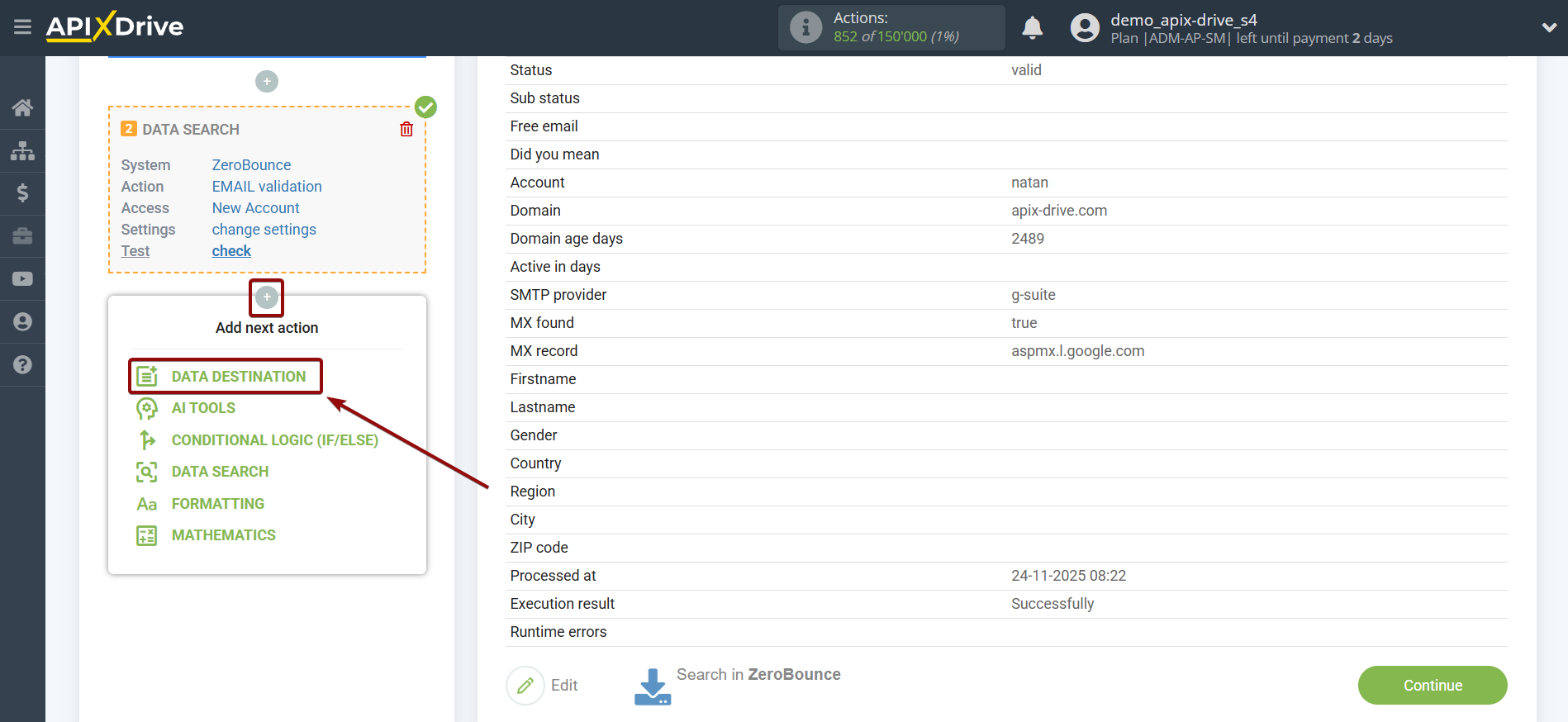Click the aspmx.l.google.com MX record value
The width and height of the screenshot is (1568, 722).
pos(1078,351)
